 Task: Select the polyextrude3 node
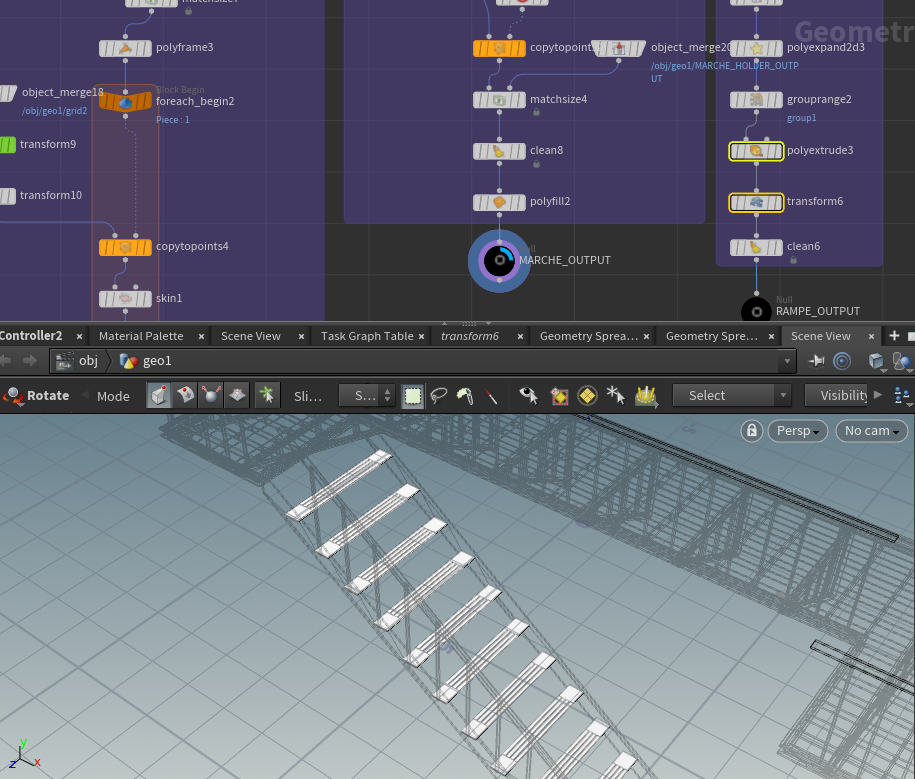tap(756, 151)
